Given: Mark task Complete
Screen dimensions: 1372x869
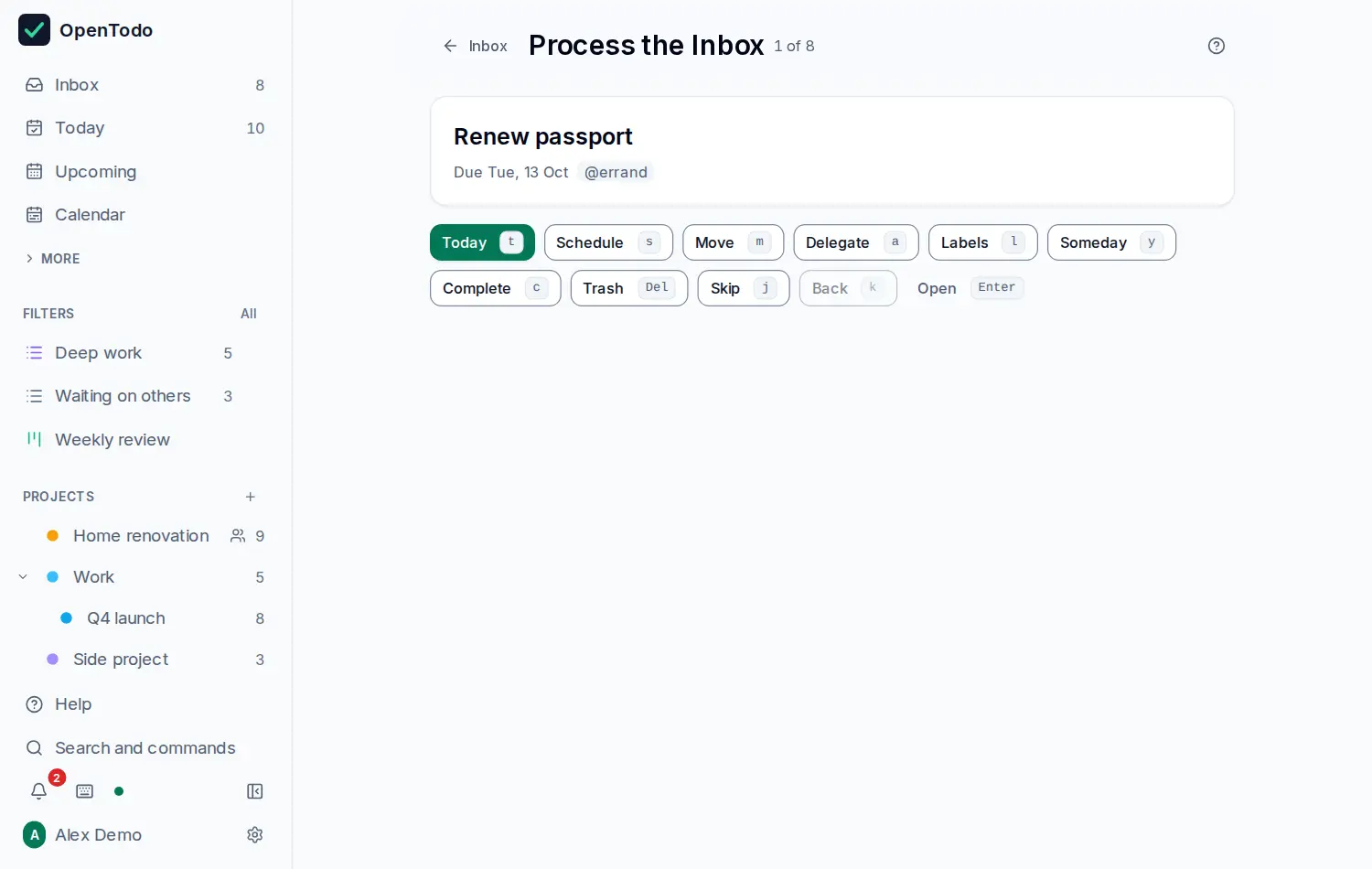Looking at the screenshot, I should tap(495, 288).
